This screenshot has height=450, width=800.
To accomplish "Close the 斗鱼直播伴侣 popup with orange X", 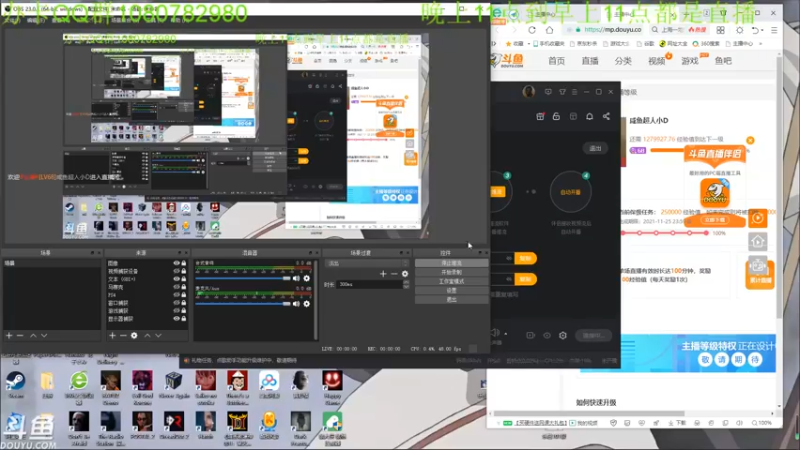I will pos(750,140).
